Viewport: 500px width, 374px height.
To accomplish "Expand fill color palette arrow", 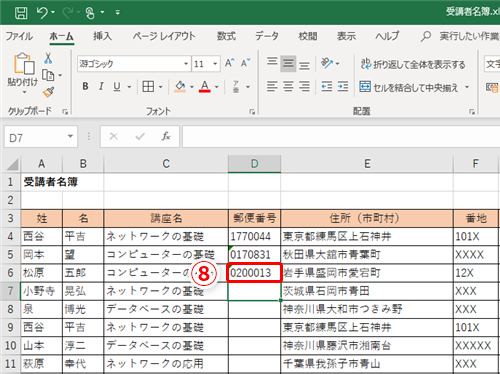I will click(192, 87).
